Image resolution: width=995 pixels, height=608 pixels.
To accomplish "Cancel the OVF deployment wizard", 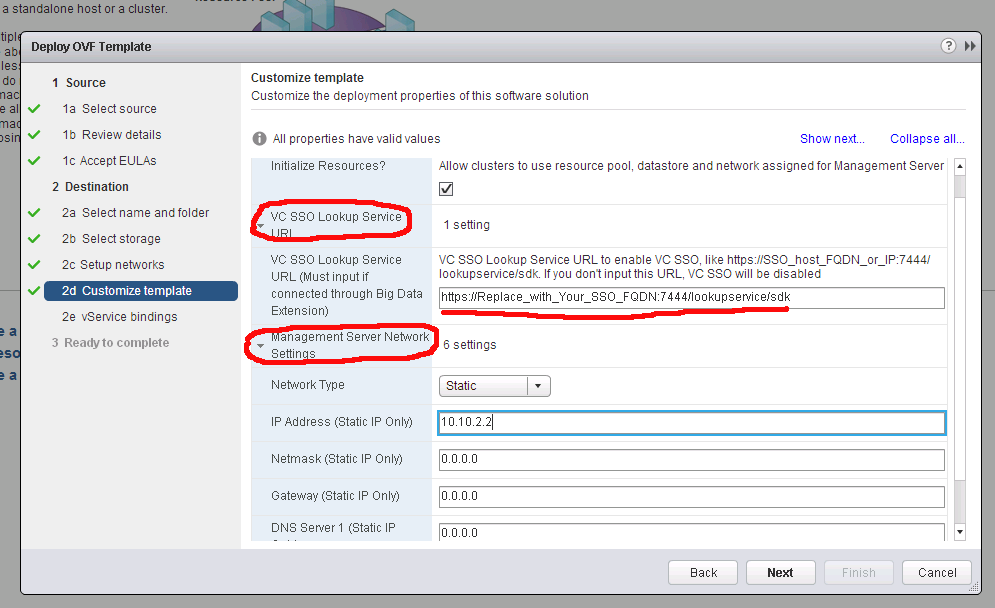I will 937,573.
